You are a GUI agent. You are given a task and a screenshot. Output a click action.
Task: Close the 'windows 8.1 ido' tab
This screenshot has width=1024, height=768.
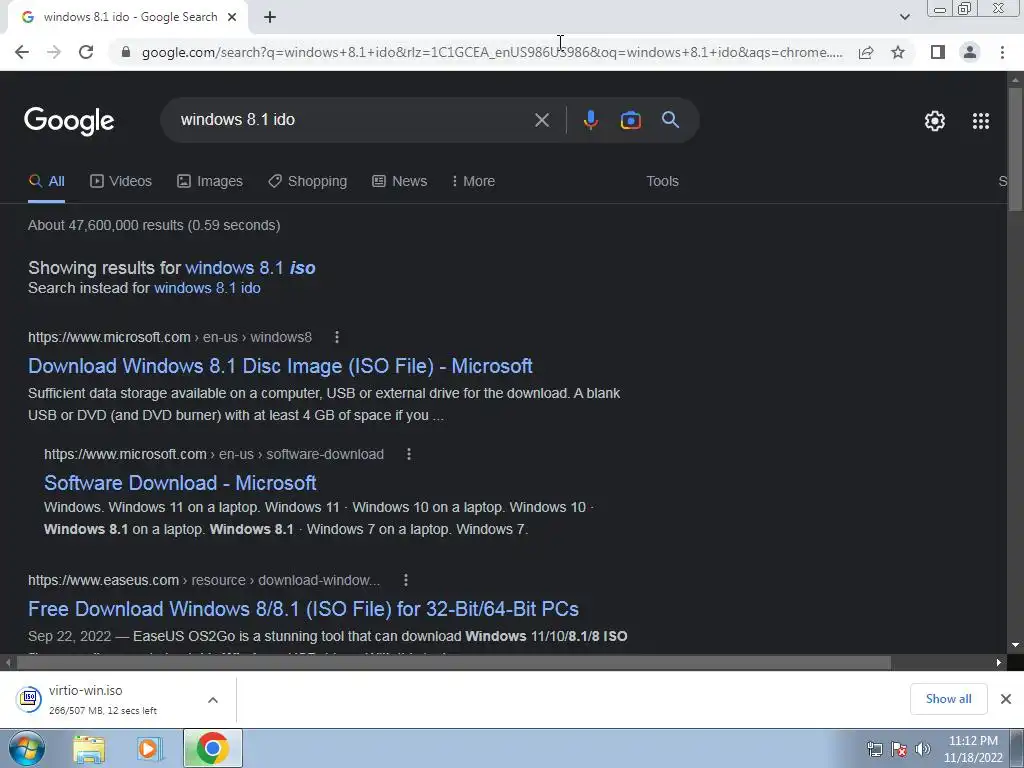[x=232, y=18]
